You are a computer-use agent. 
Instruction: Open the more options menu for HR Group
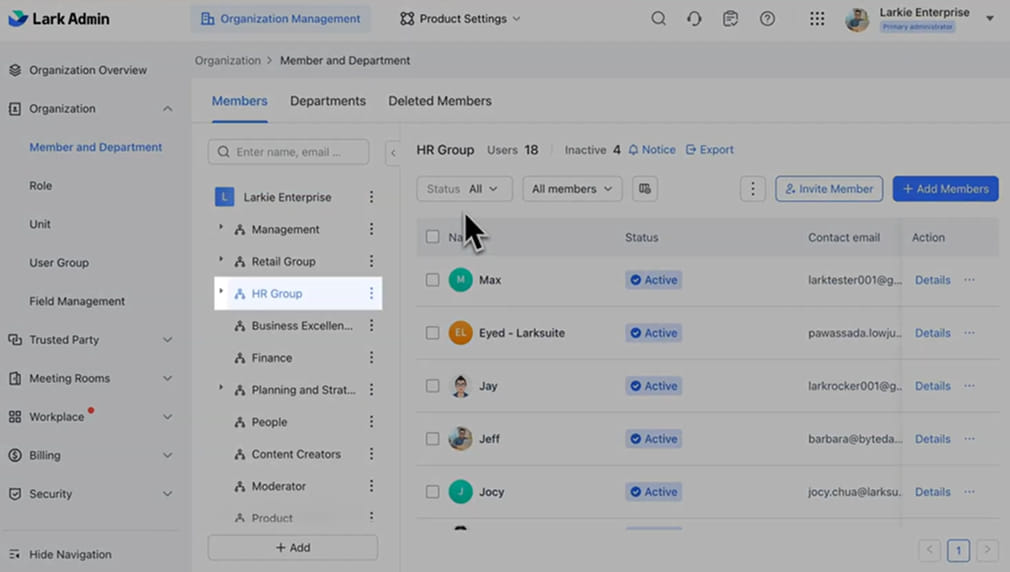[x=371, y=294]
